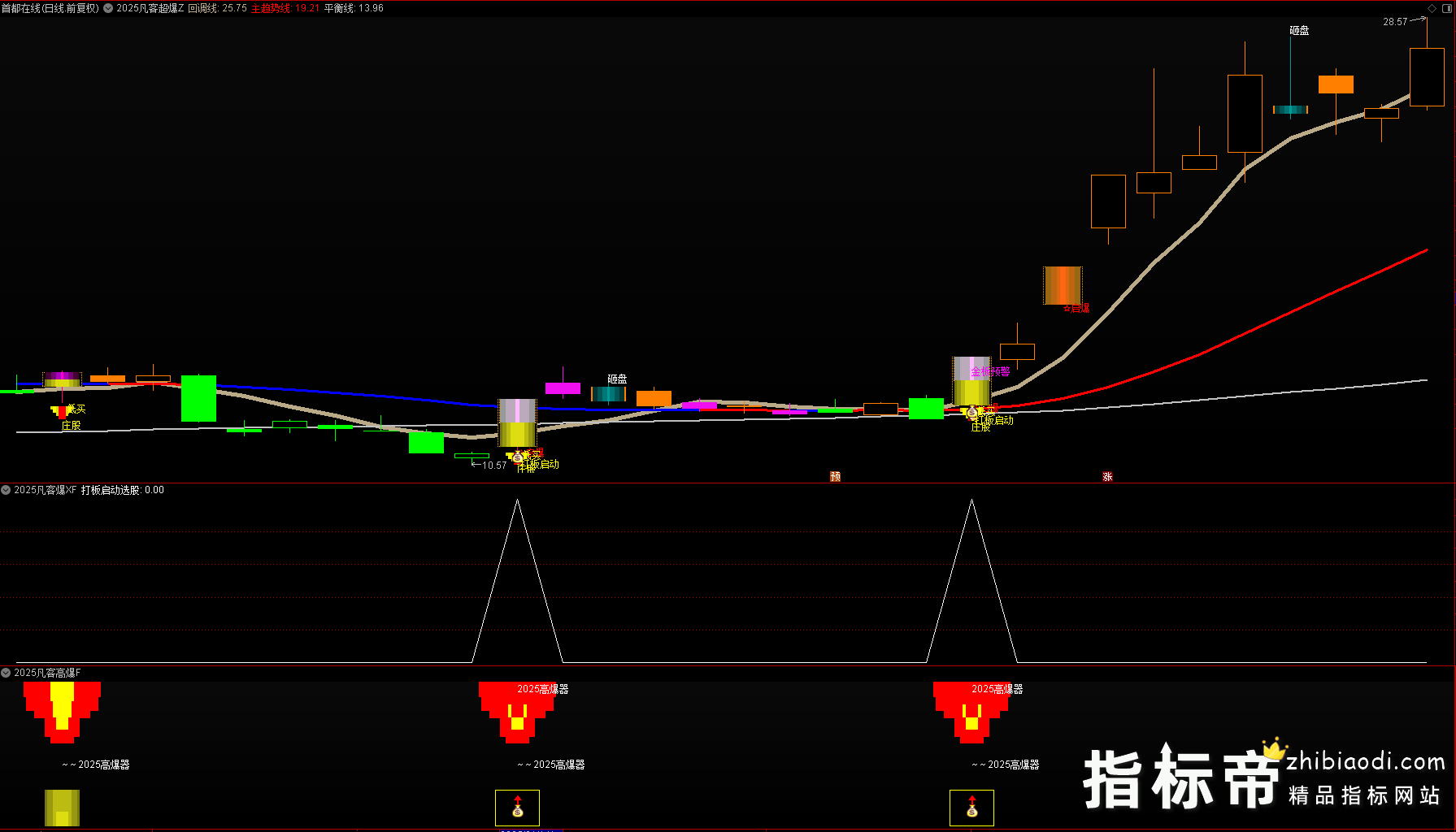Screen dimensions: 1456x832
Task: Click the magenta candle before the teal one
Action: point(563,388)
